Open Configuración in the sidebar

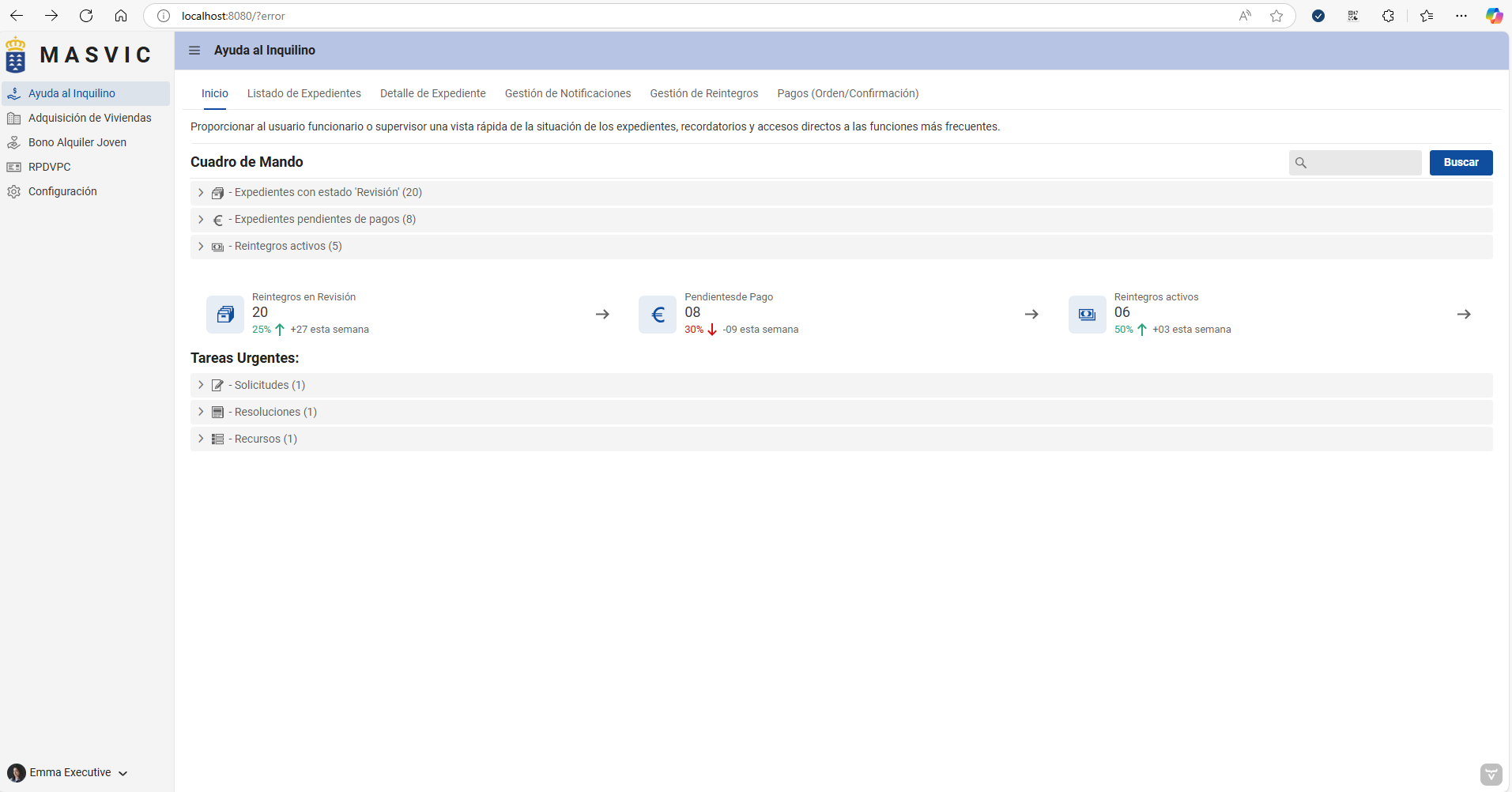pyautogui.click(x=62, y=191)
